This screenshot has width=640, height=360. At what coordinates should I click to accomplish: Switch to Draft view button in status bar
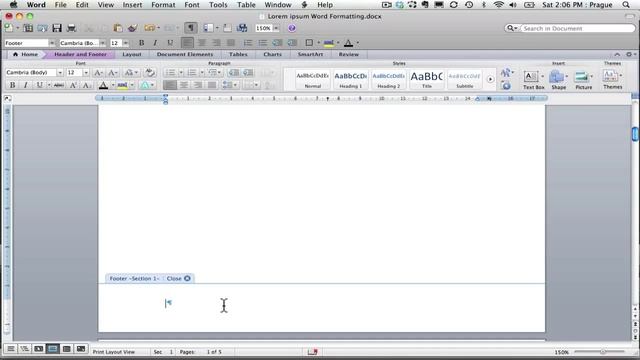click(11, 349)
